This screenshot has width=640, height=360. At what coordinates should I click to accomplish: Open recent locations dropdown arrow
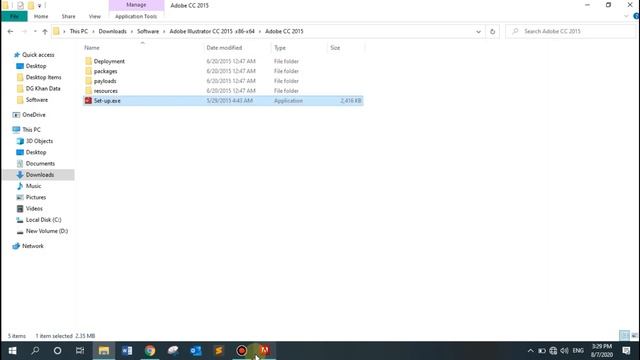(35, 31)
